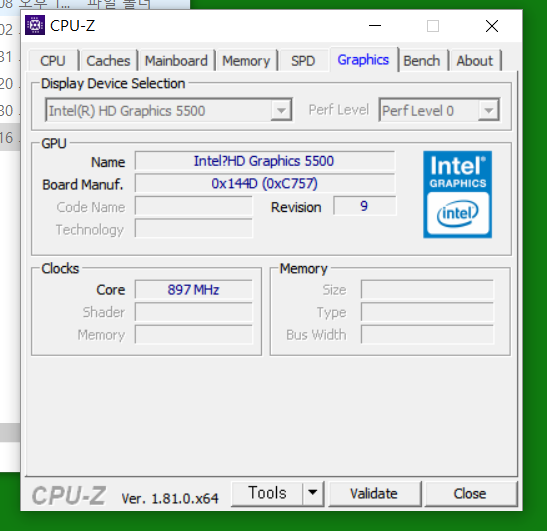The height and width of the screenshot is (531, 547).
Task: Click the Tools button
Action: (x=267, y=493)
